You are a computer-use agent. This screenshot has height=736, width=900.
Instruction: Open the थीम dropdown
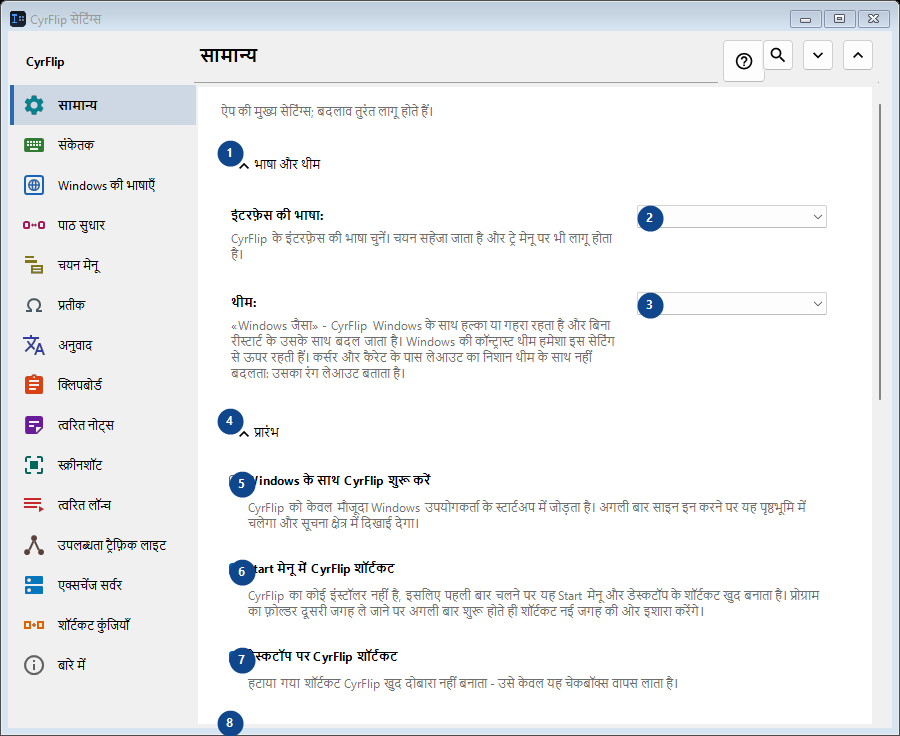pyautogui.click(x=732, y=304)
